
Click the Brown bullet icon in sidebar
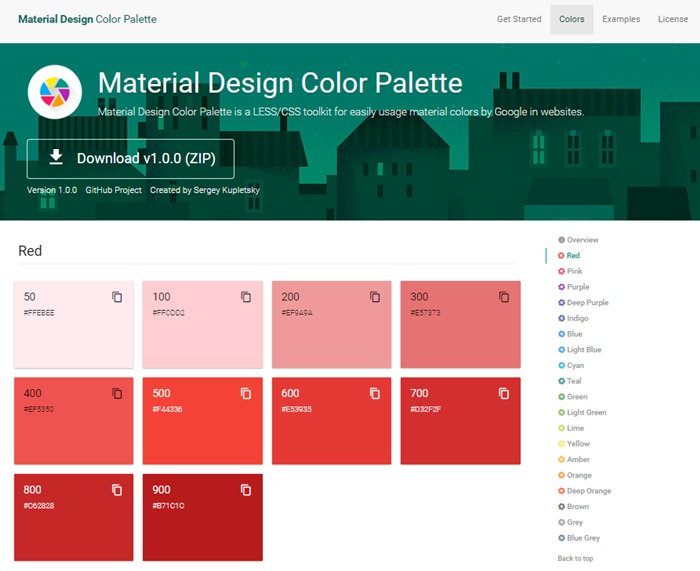[562, 506]
